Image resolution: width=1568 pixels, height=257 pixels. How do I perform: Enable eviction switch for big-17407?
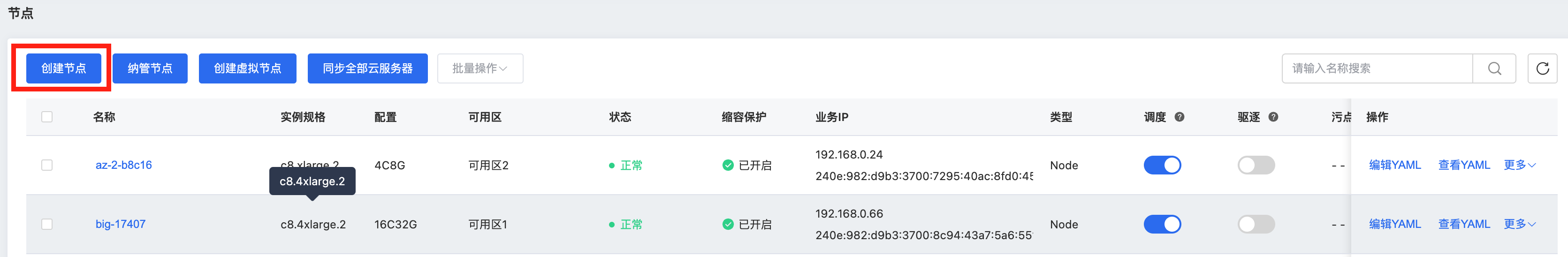pyautogui.click(x=1255, y=224)
